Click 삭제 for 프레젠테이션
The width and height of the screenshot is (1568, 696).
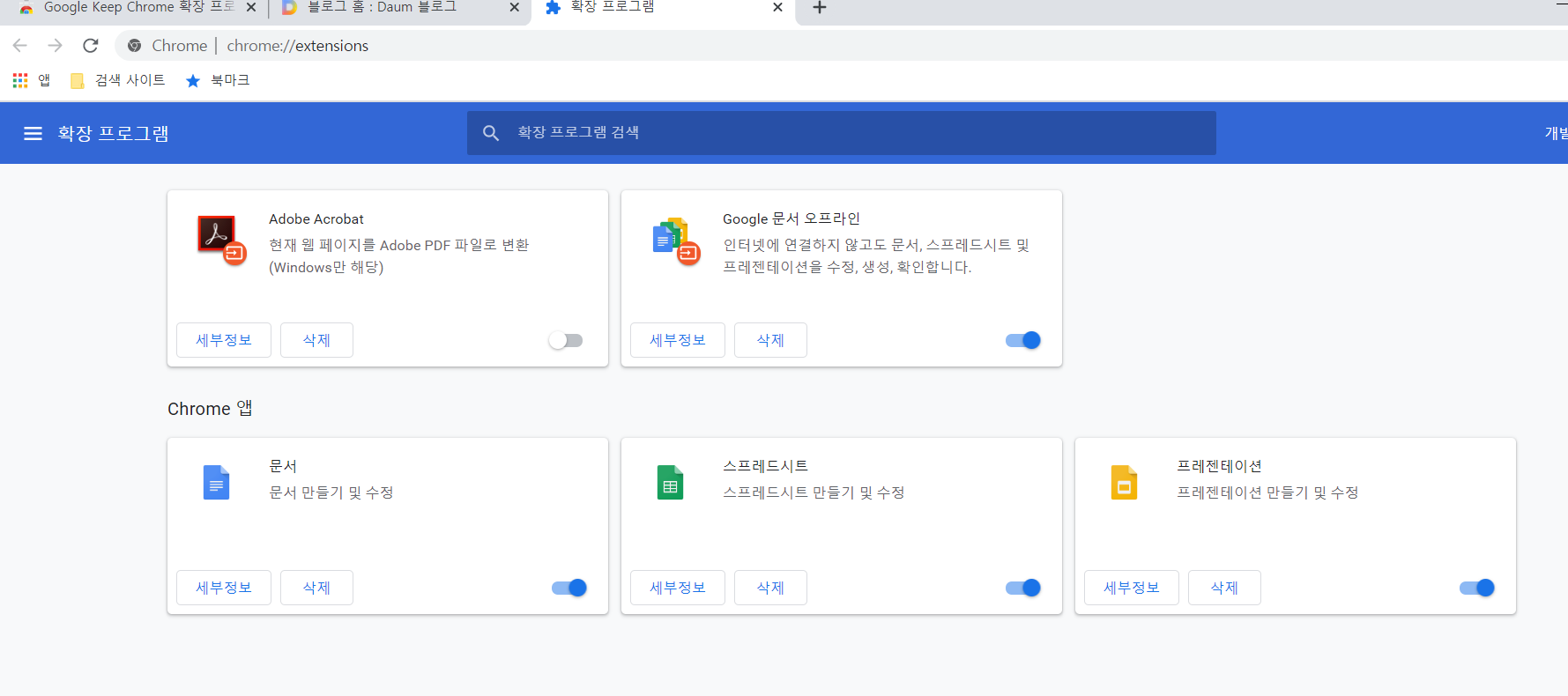click(x=1224, y=588)
